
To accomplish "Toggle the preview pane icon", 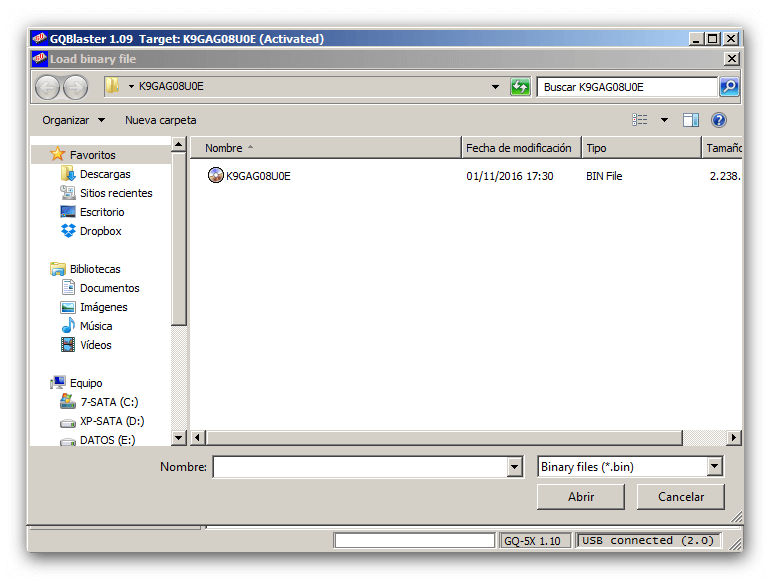I will [691, 120].
